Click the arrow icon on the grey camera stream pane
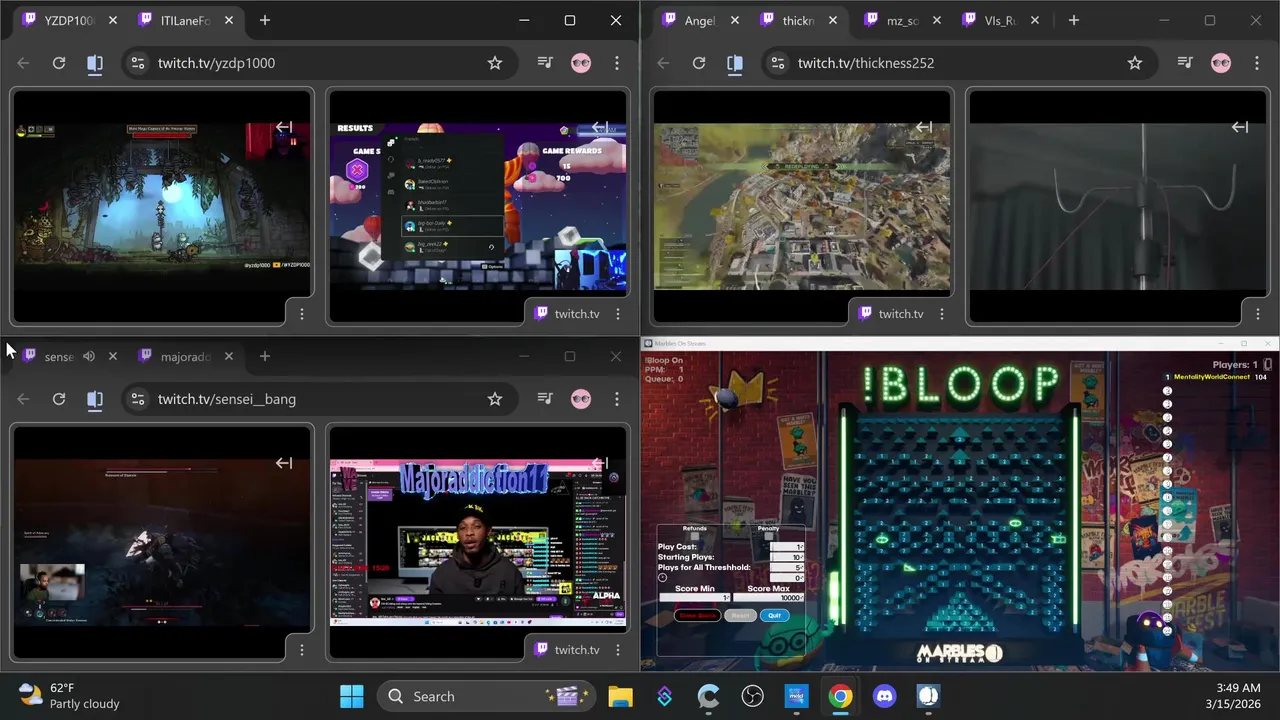Image resolution: width=1280 pixels, height=720 pixels. 1240,127
